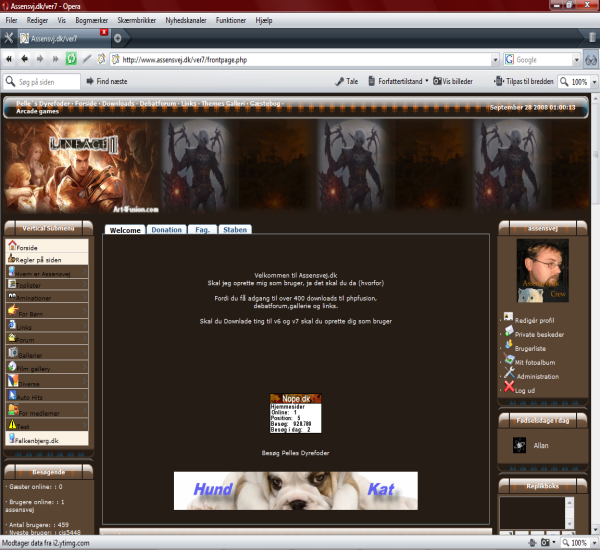Expand For medlemer submenu item
Screen dimensions: 600x550
coord(47,410)
